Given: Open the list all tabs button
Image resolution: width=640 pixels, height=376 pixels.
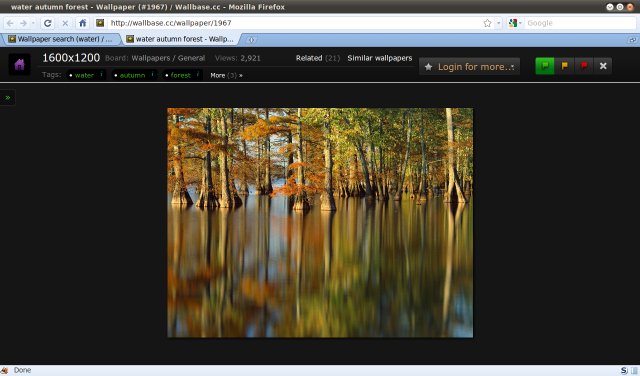Looking at the screenshot, I should pos(632,40).
